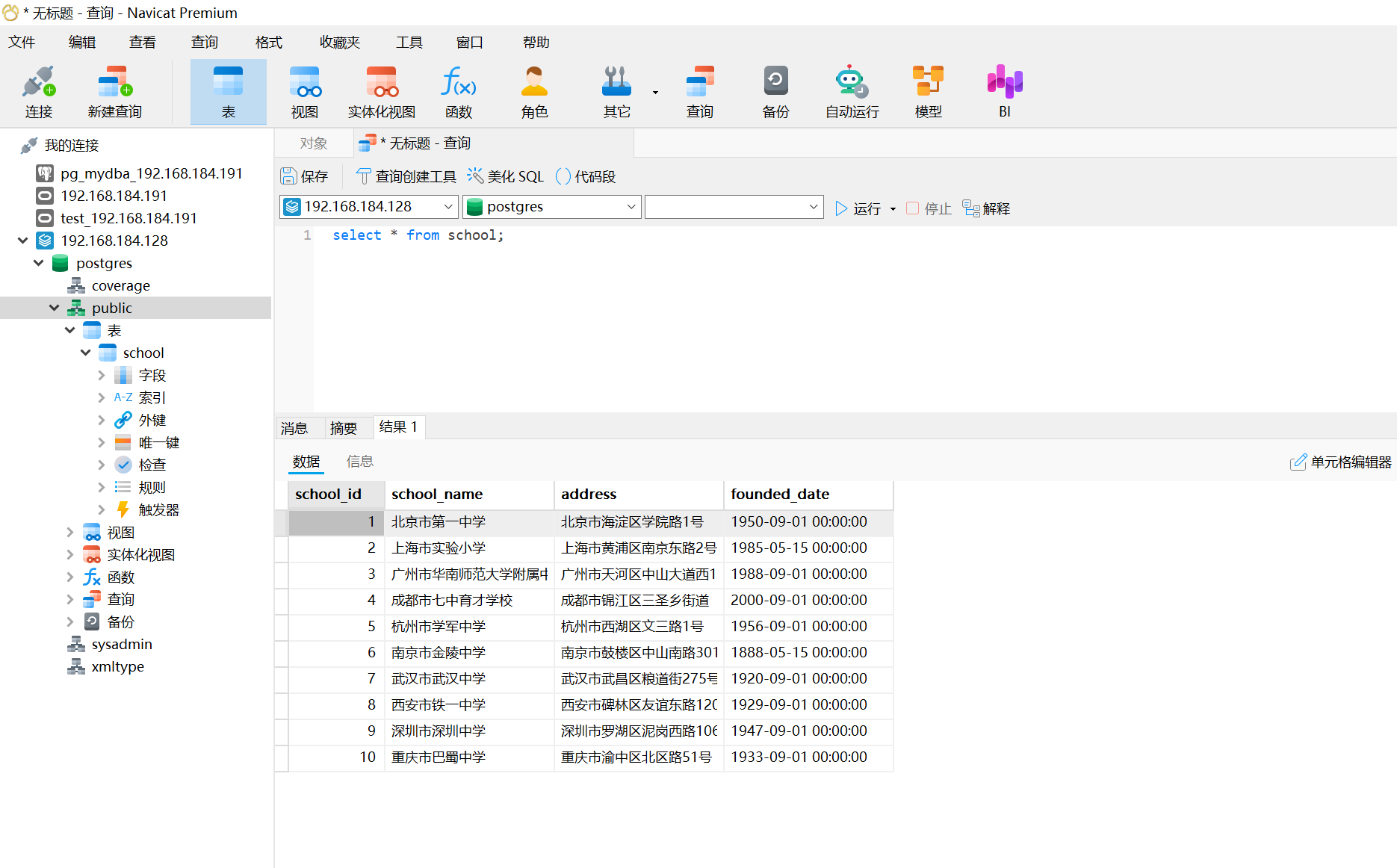Screen dimensions: 1397x868
Task: Switch to the 摘要 tab
Action: click(344, 427)
